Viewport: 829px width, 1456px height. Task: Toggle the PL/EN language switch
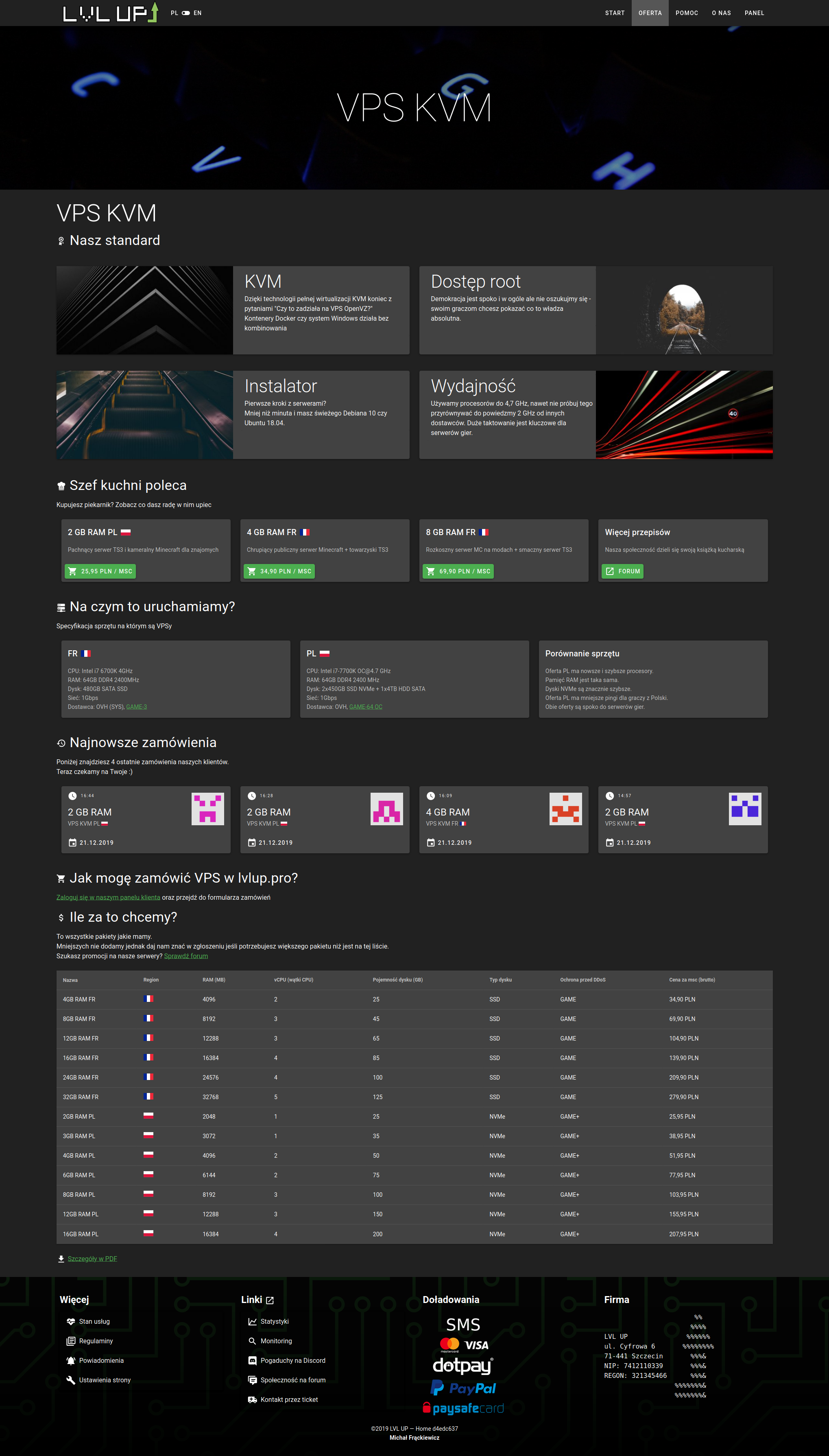[x=185, y=13]
